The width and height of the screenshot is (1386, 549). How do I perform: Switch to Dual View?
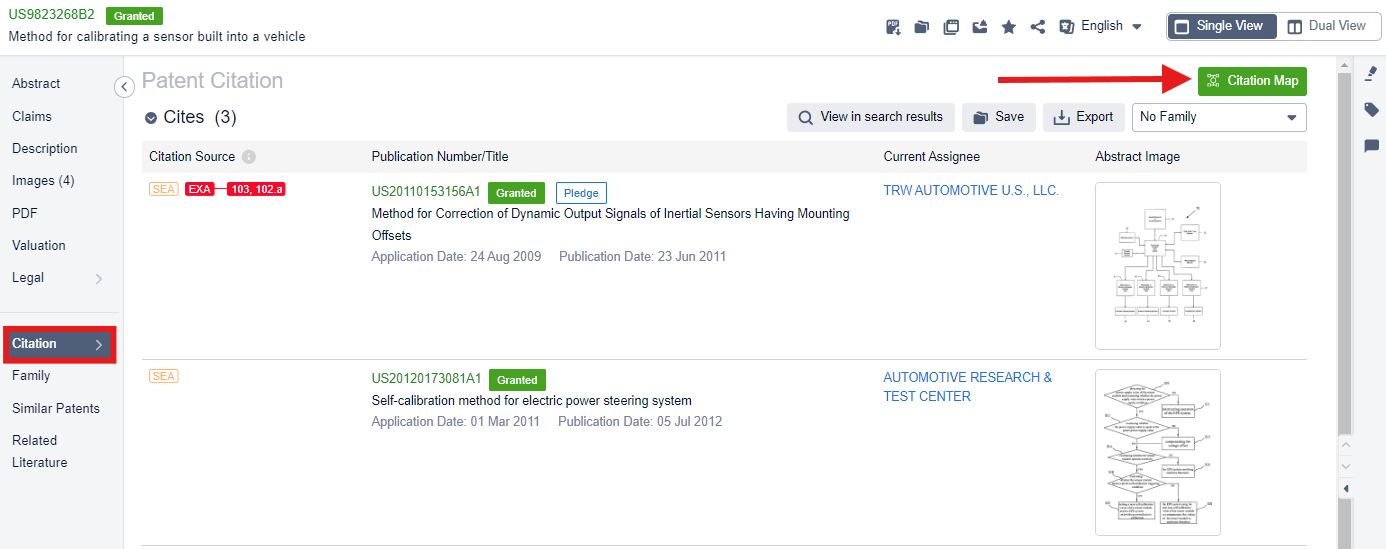(x=1326, y=26)
